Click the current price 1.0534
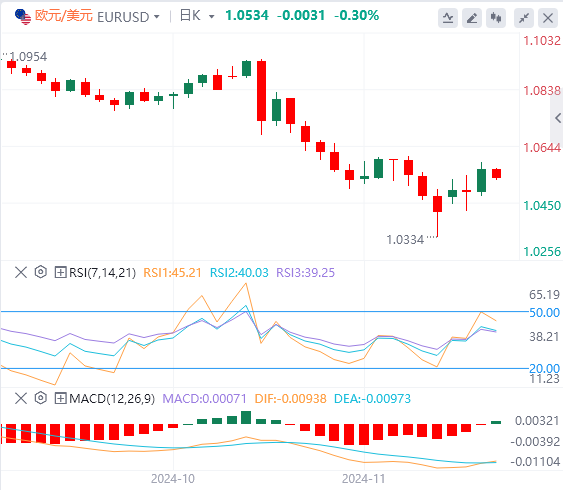 (x=247, y=15)
